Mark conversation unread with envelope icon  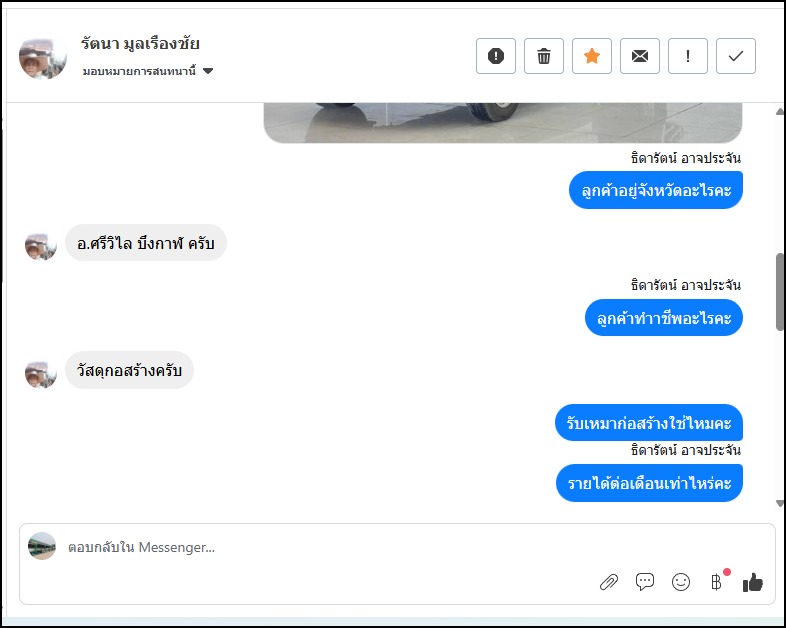640,56
